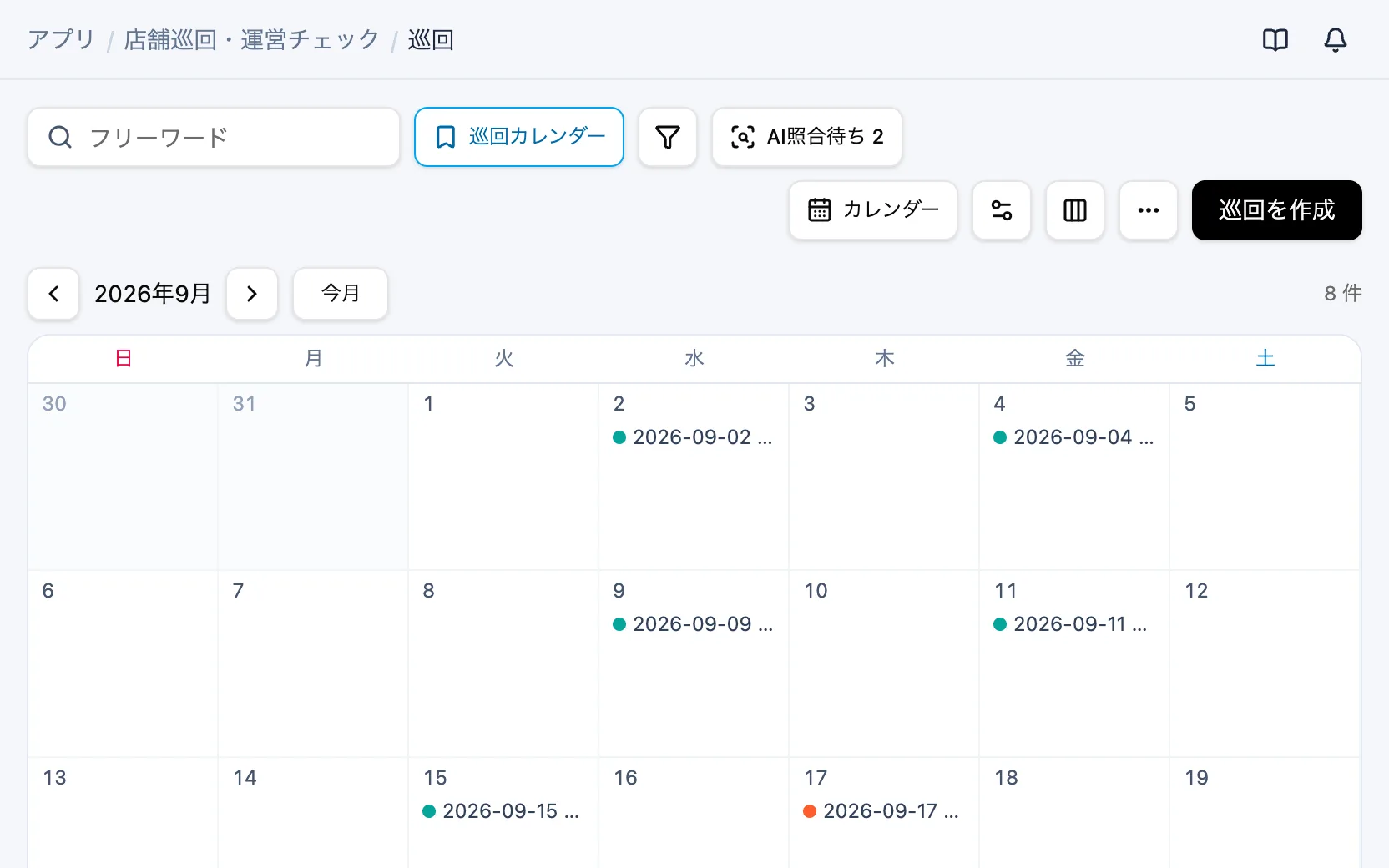1389x868 pixels.
Task: Select day 3 calendar cell
Action: click(x=884, y=477)
